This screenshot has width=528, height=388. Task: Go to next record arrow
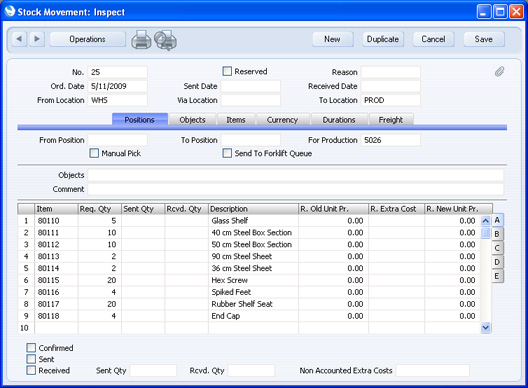pos(37,39)
